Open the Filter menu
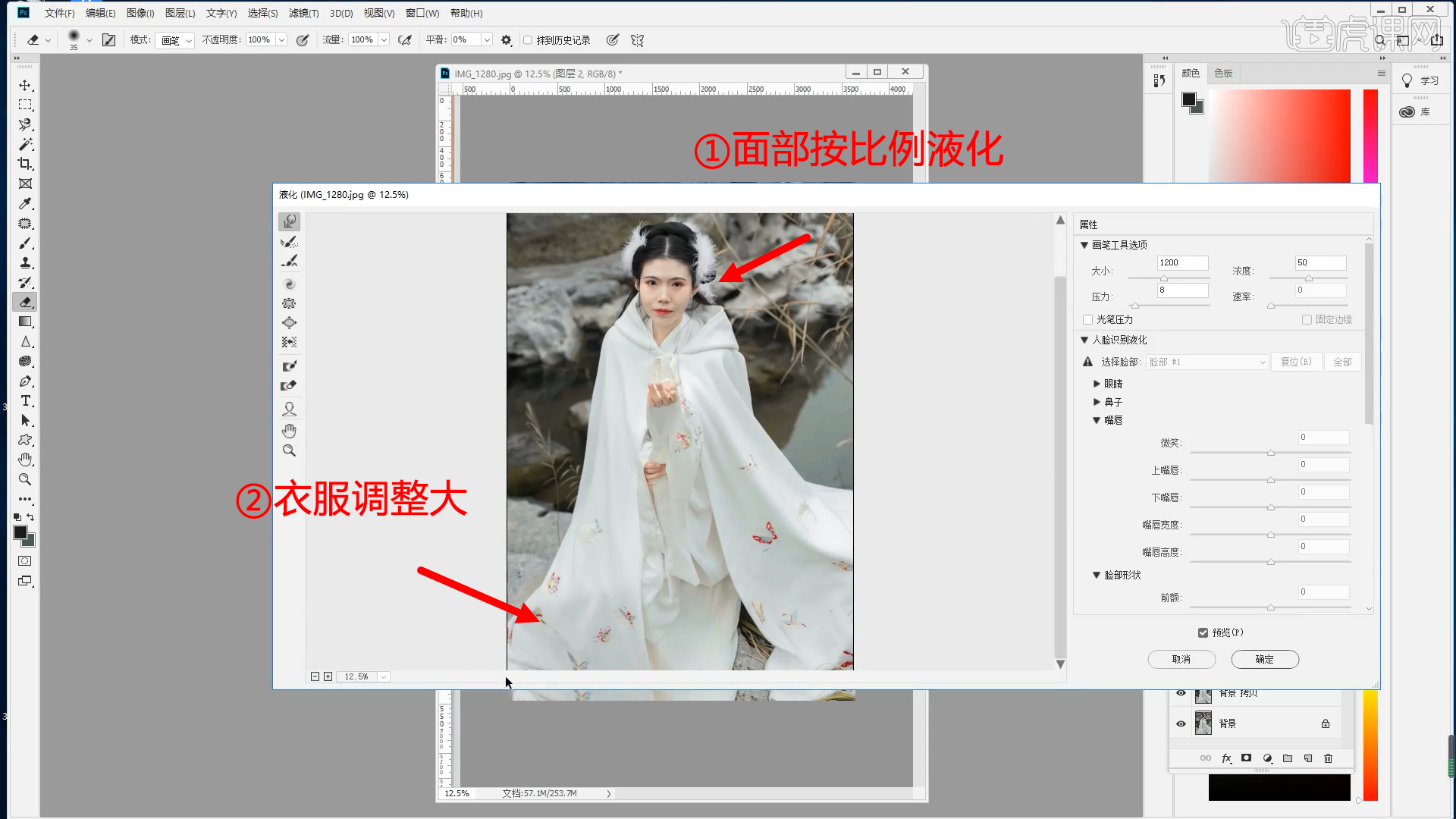The width and height of the screenshot is (1456, 819). click(x=303, y=13)
